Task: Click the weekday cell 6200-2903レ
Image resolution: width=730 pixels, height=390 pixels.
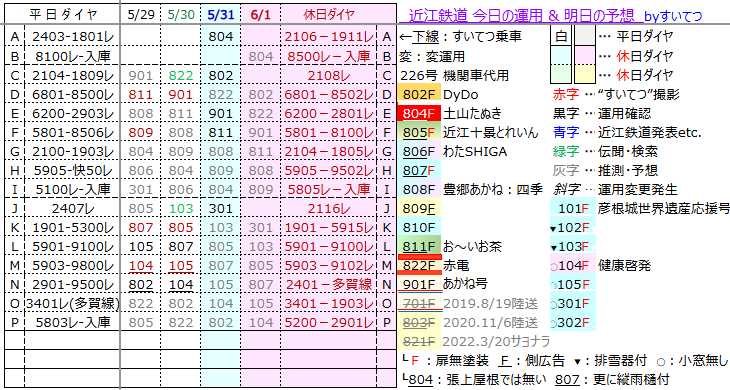Action: click(x=73, y=114)
